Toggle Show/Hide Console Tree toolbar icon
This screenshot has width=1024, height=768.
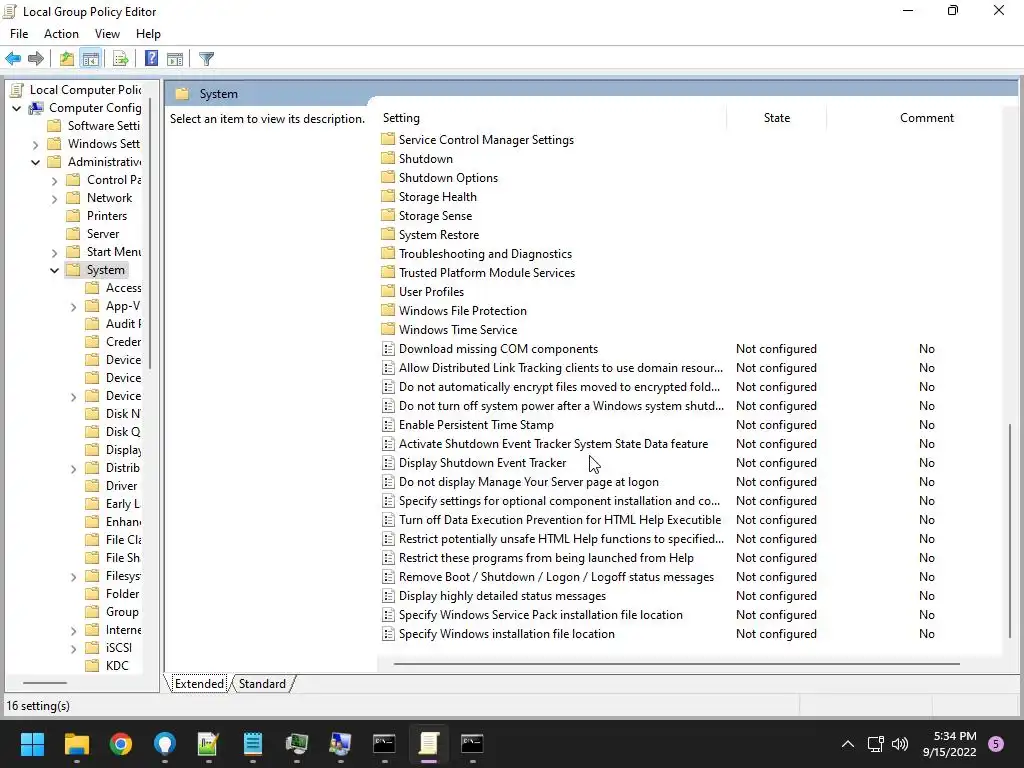(x=91, y=59)
